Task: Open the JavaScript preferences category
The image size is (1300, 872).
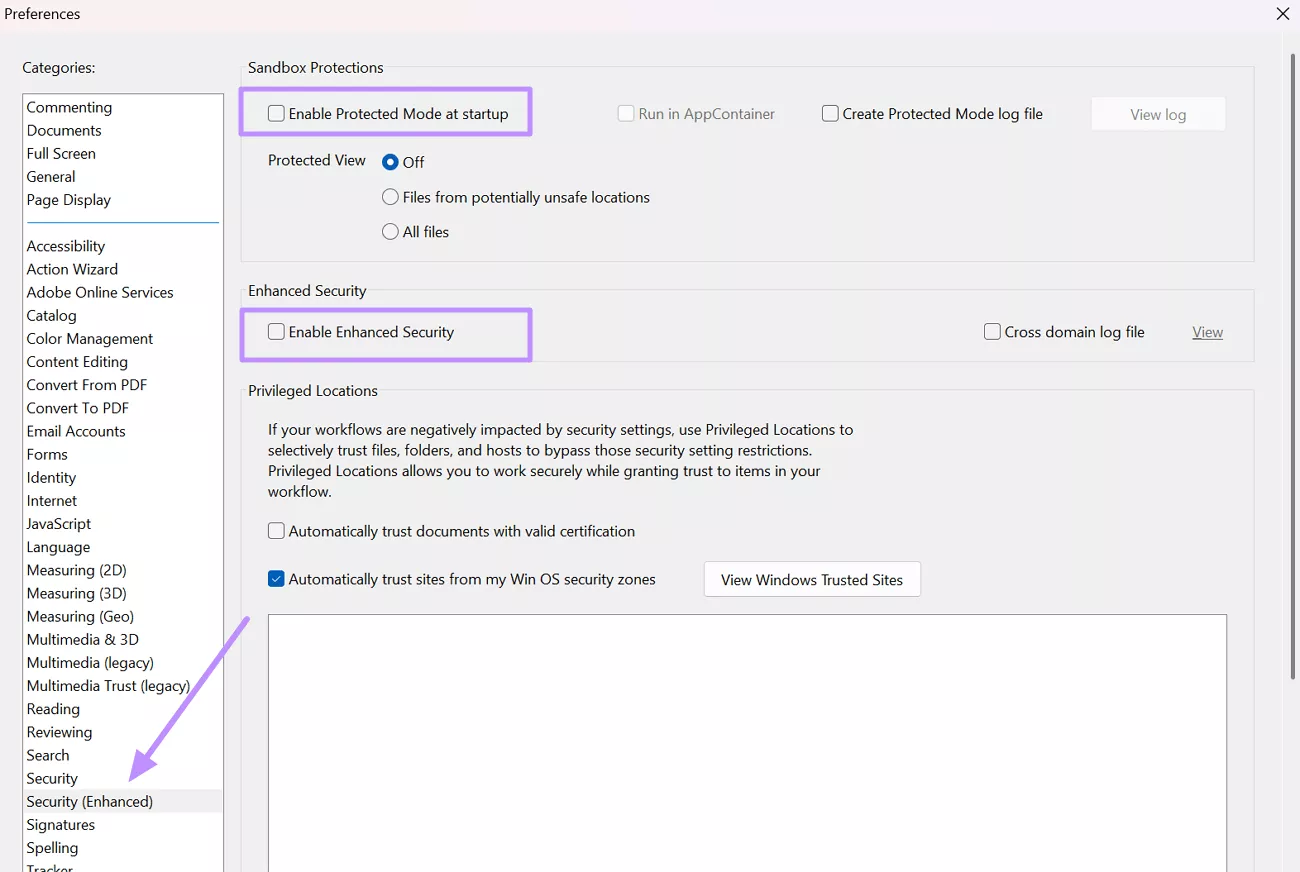Action: coord(58,523)
